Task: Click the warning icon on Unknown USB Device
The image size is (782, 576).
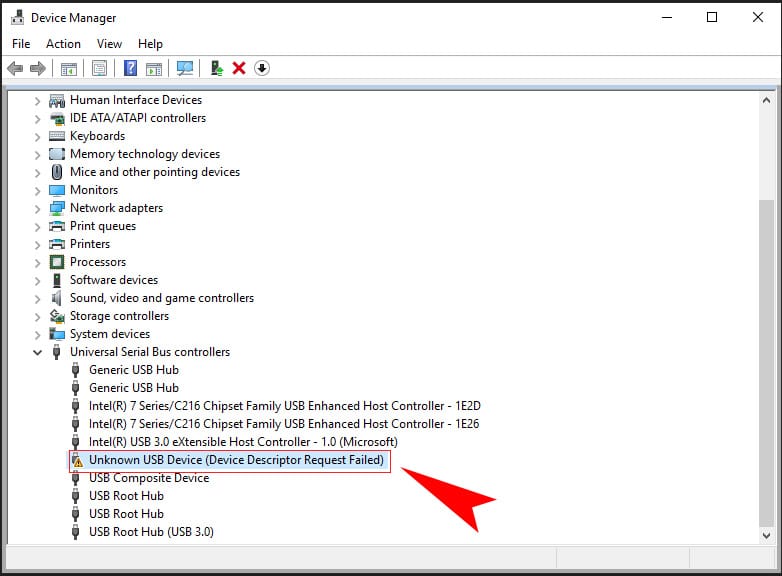Action: click(76, 460)
